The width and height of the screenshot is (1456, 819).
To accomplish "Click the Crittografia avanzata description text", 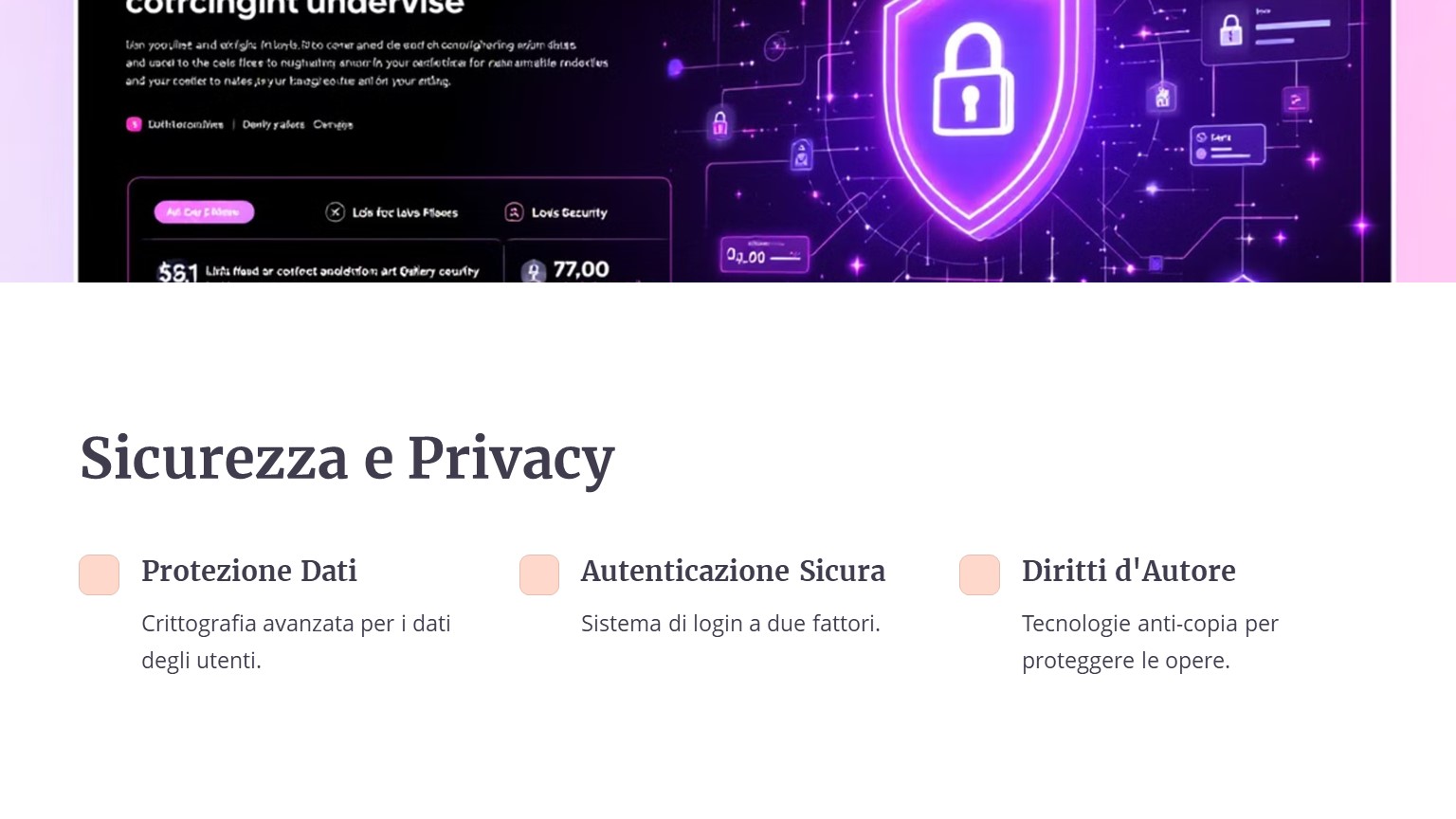I will click(x=296, y=642).
